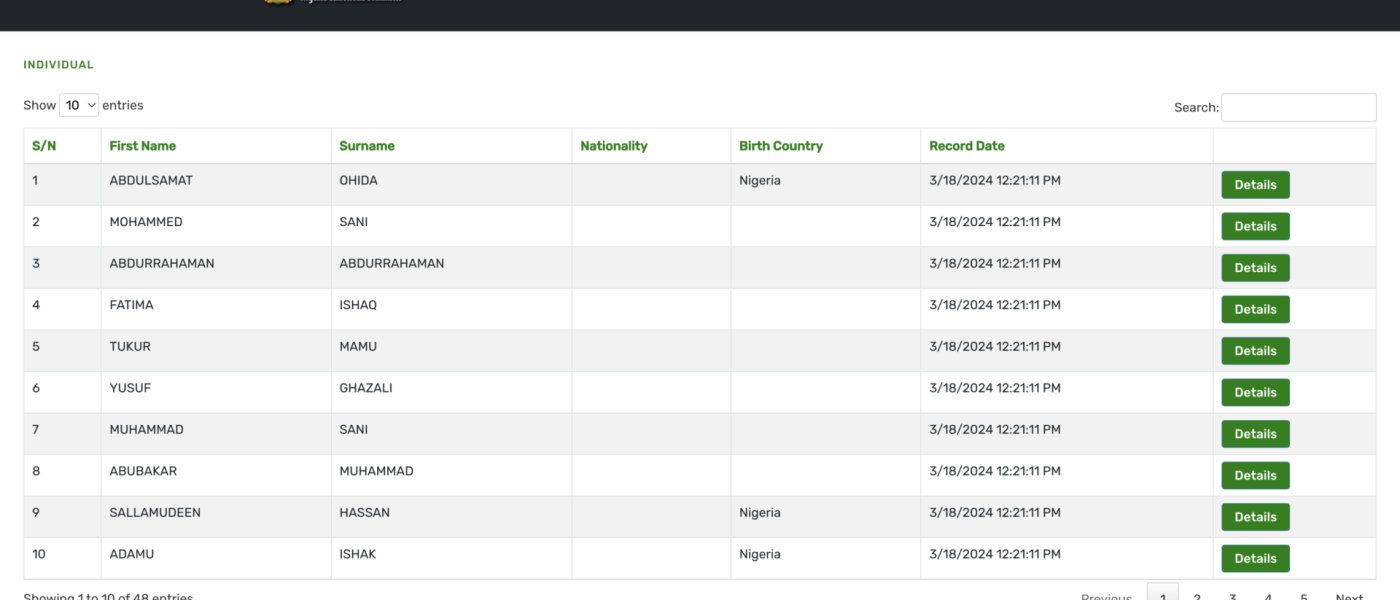Open Details for MOHAMMED SANI

tap(1254, 227)
